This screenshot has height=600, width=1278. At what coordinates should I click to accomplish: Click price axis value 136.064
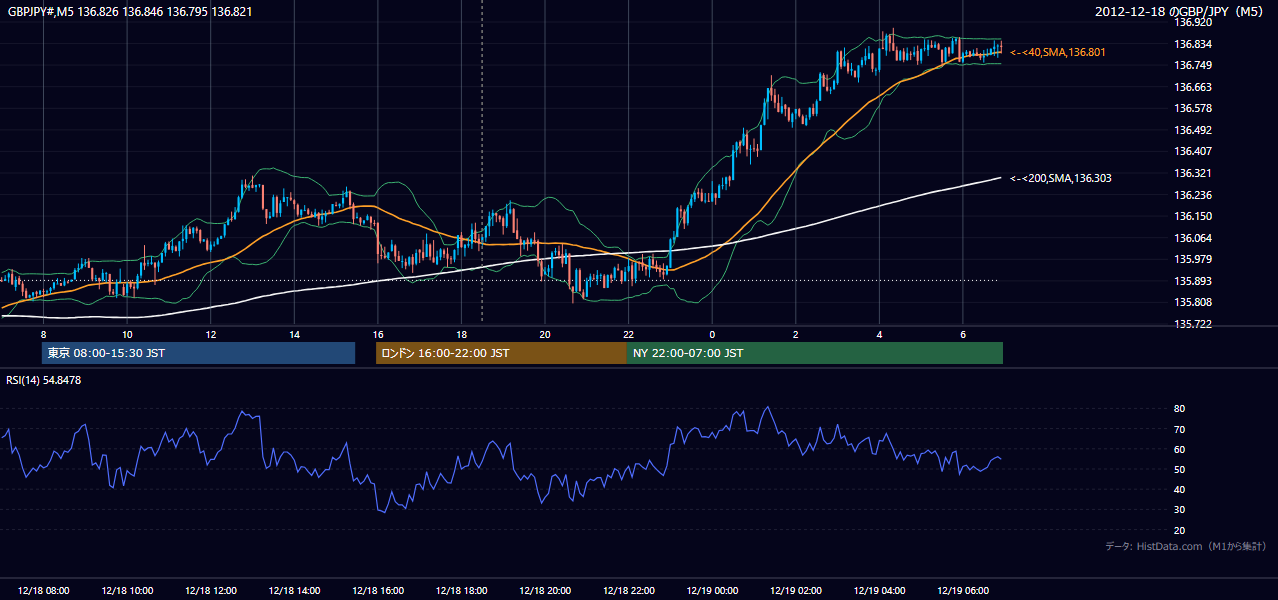[x=1193, y=238]
